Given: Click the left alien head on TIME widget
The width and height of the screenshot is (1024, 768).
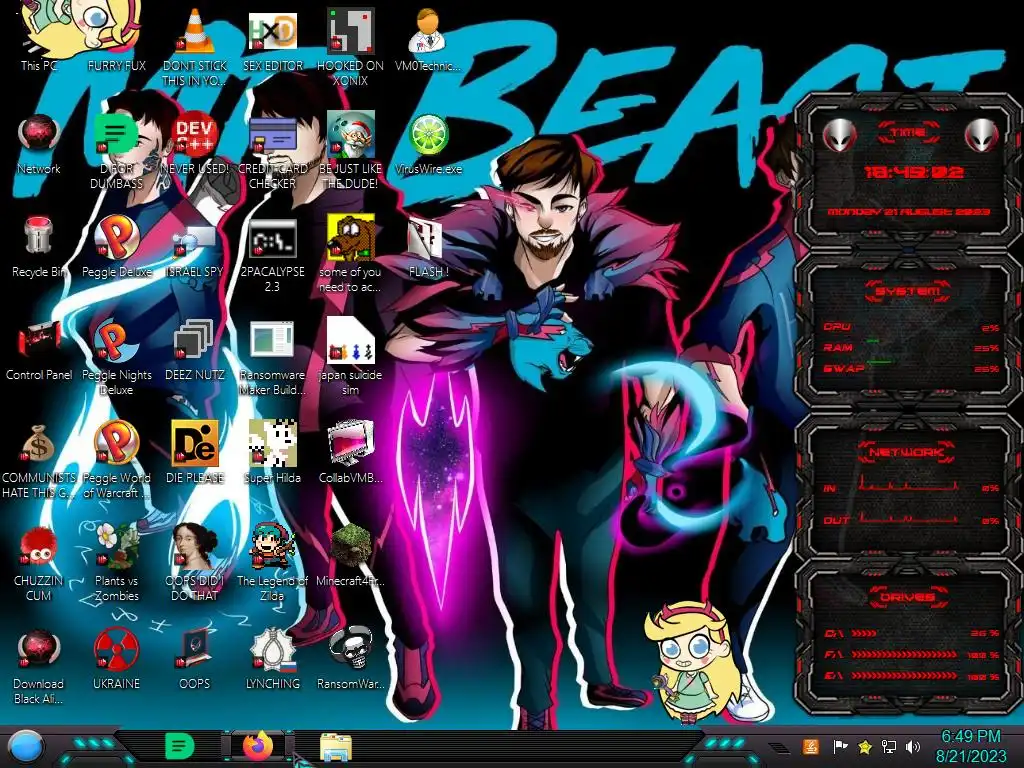Looking at the screenshot, I should tap(839, 136).
